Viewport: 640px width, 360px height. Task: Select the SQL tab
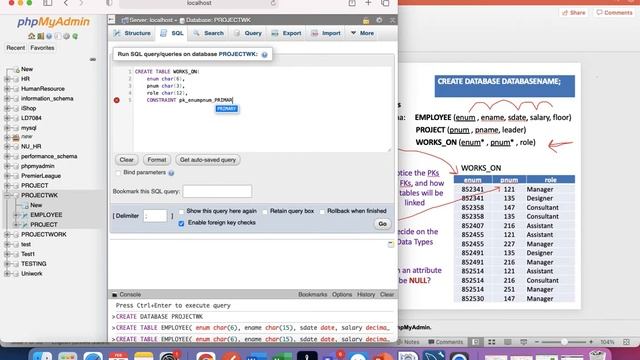[x=172, y=33]
